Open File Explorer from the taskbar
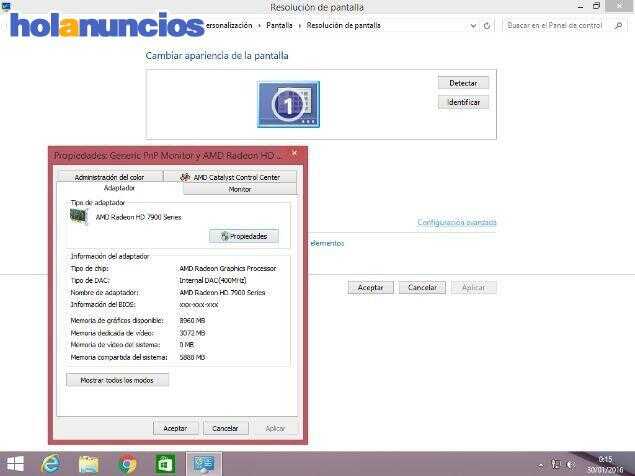635x476 pixels. click(89, 464)
